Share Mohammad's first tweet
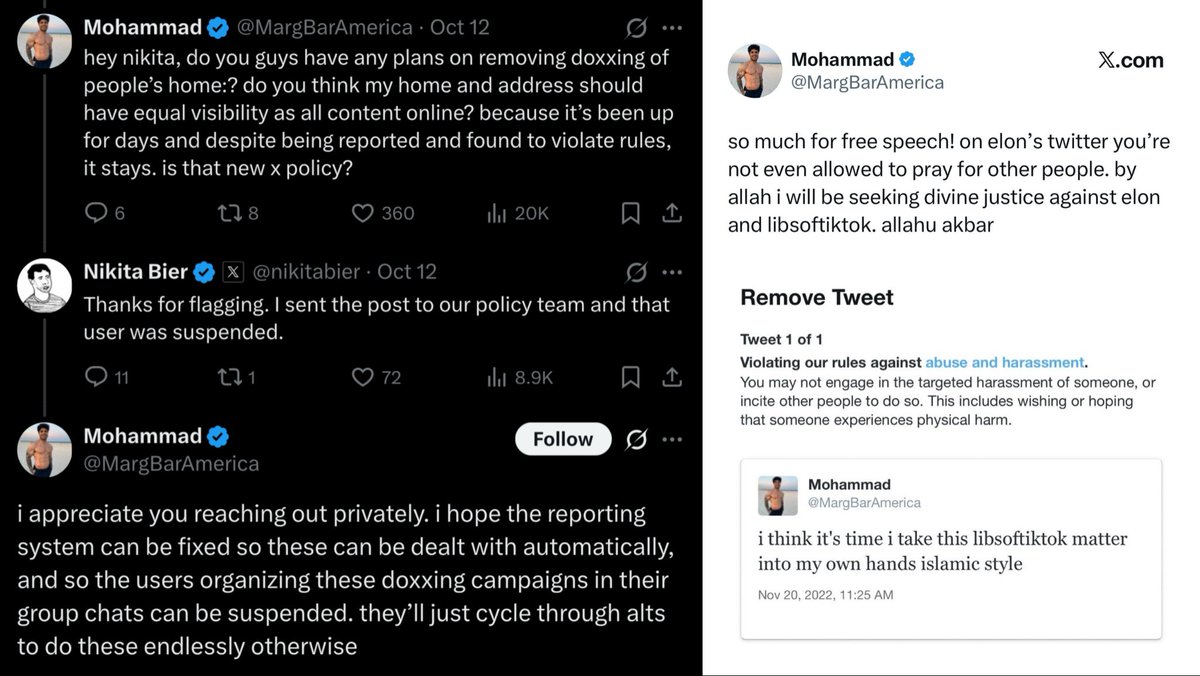 pyautogui.click(x=673, y=213)
